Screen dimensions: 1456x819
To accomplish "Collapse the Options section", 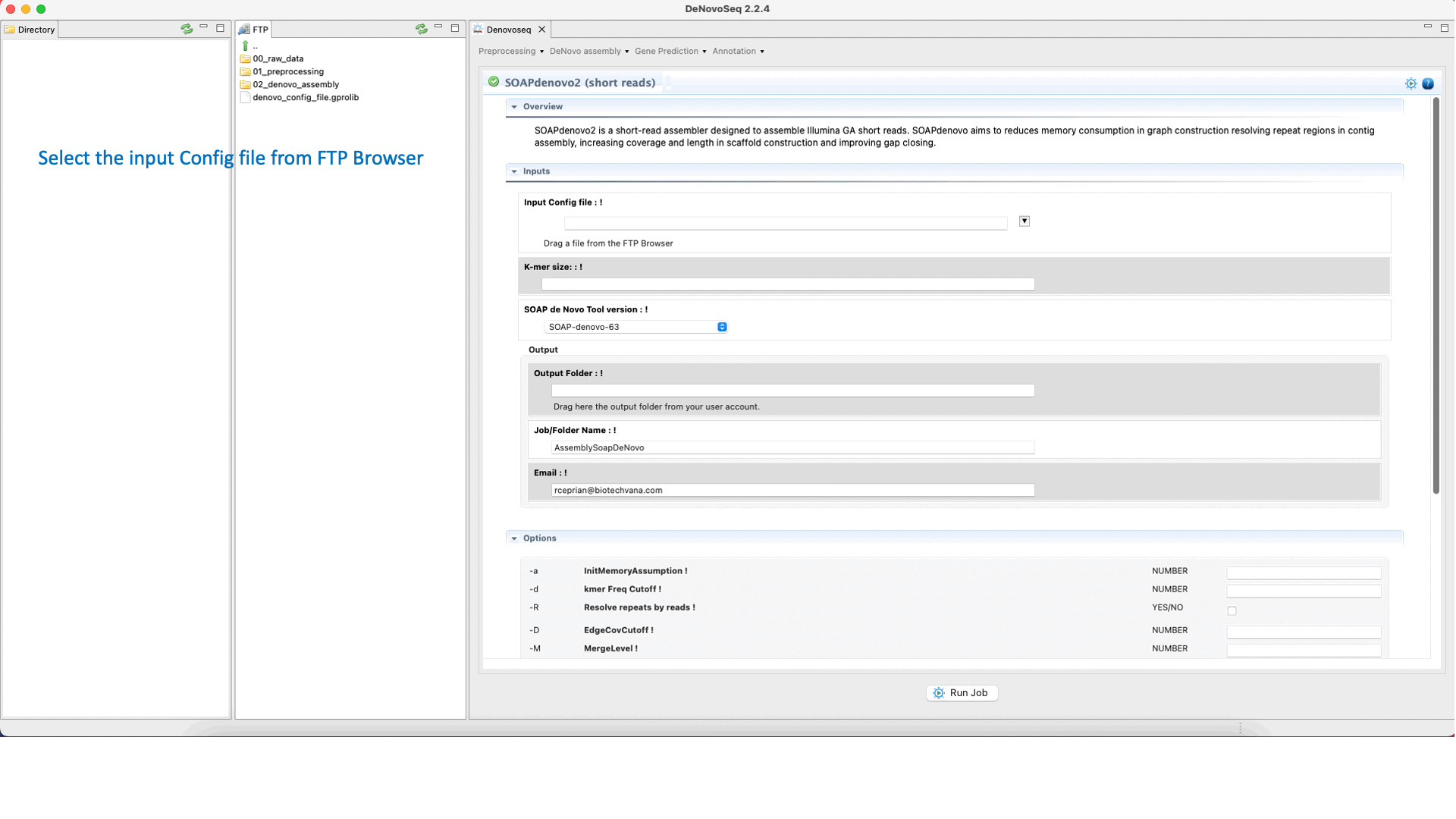I will point(514,538).
